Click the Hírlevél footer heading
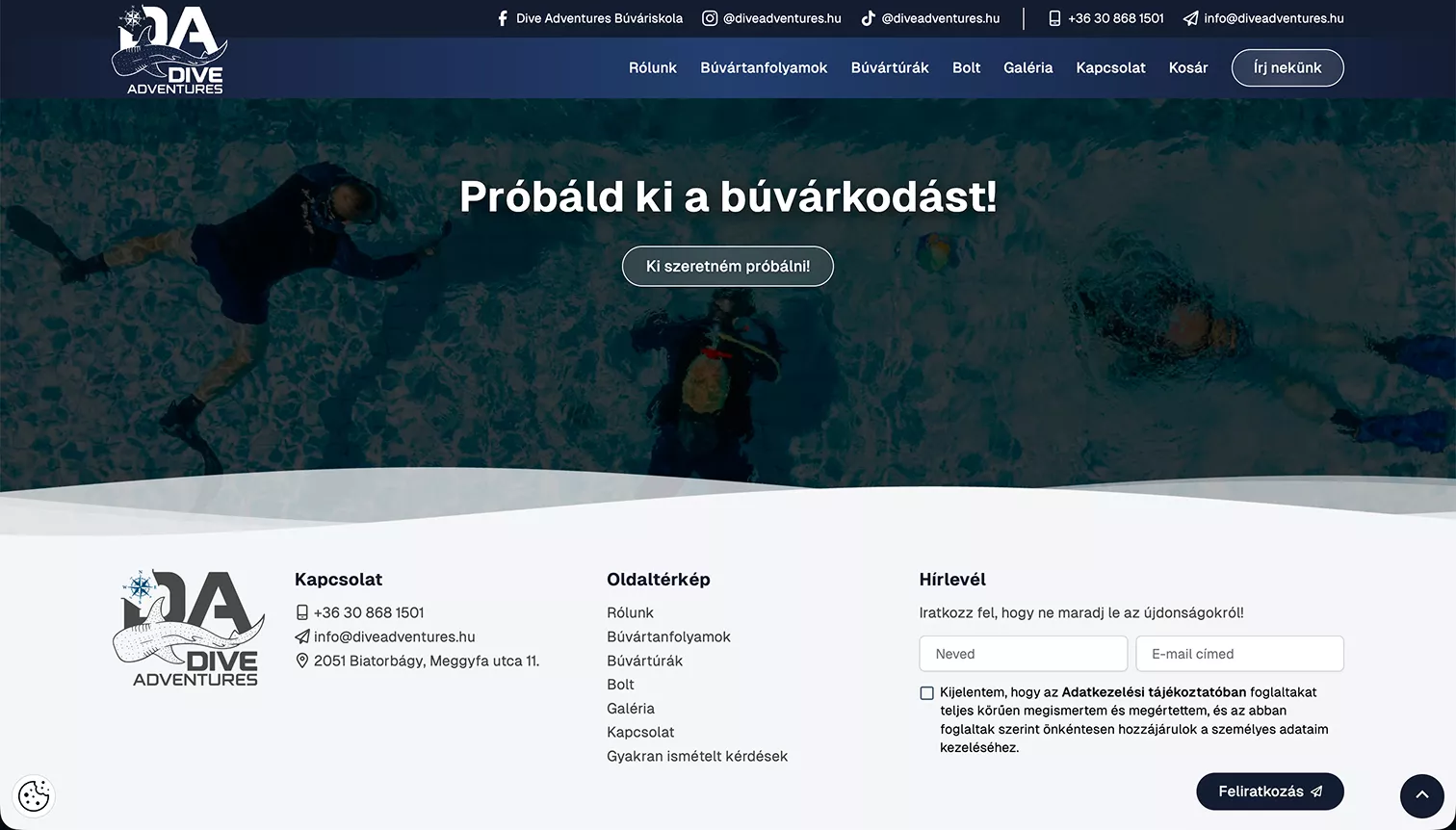The image size is (1456, 830). click(952, 580)
